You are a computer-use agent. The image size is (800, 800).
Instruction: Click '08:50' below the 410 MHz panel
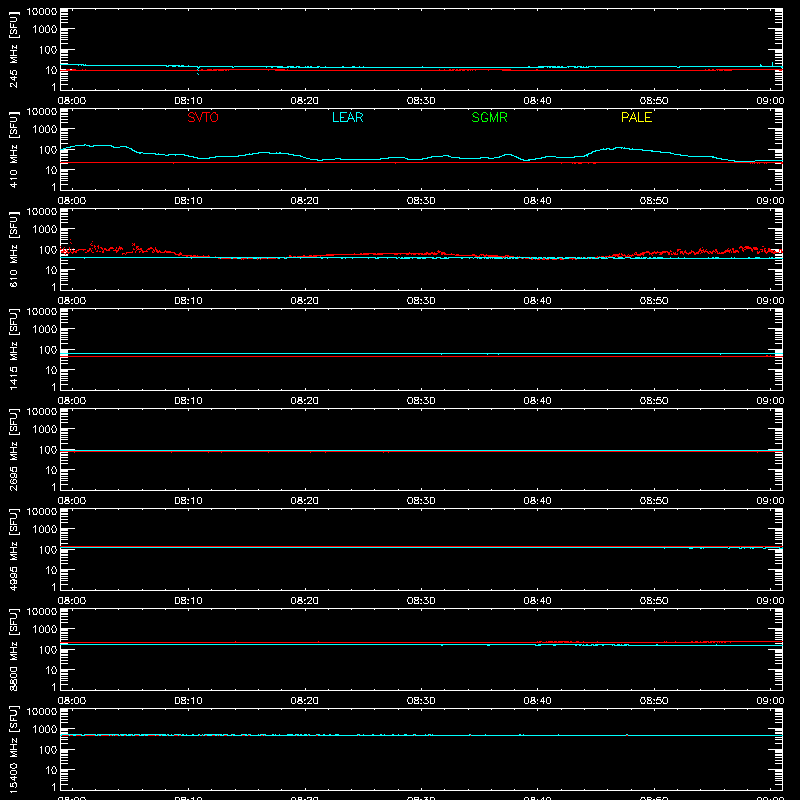pyautogui.click(x=654, y=201)
